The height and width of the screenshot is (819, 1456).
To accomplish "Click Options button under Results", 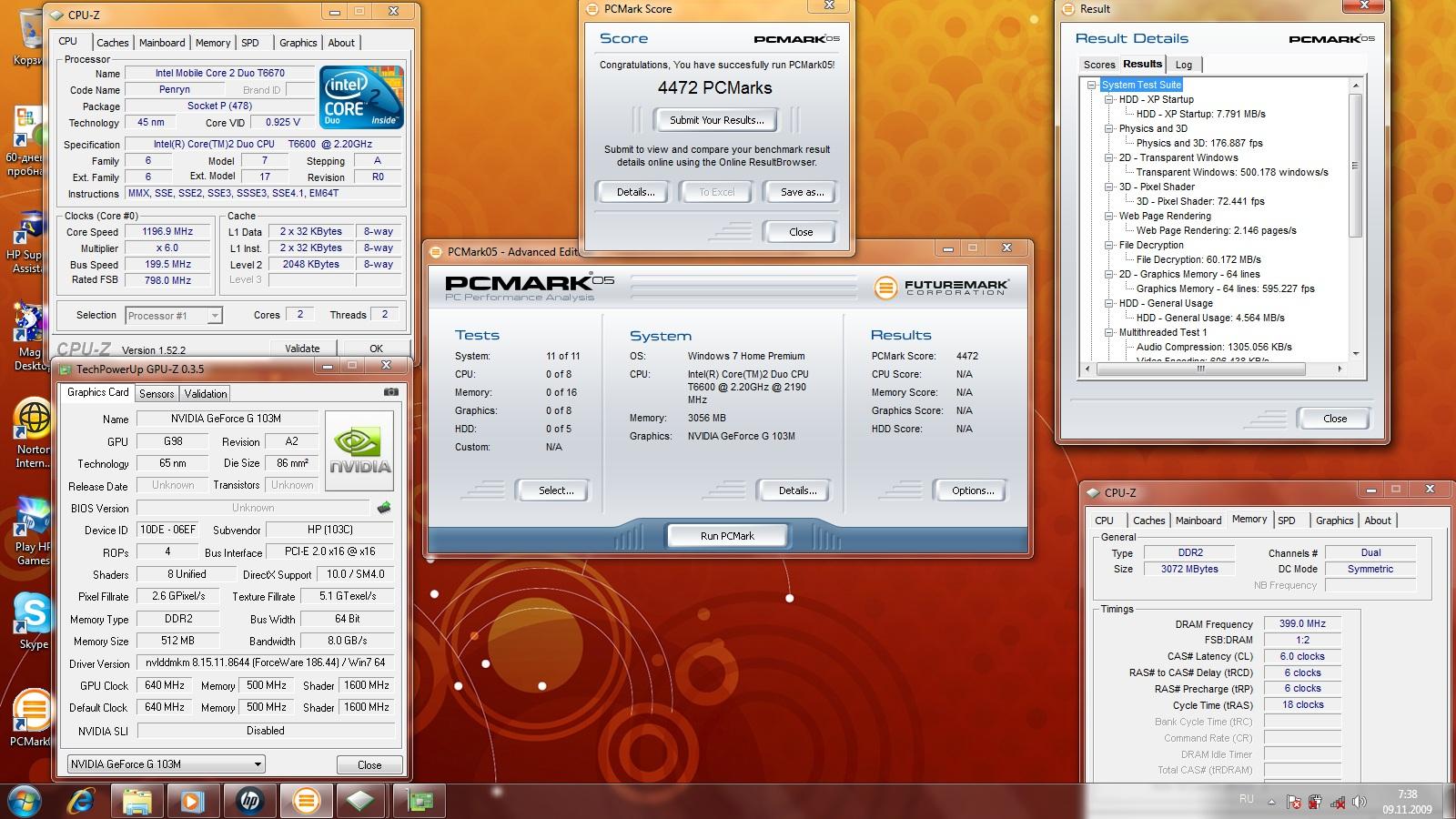I will (973, 490).
